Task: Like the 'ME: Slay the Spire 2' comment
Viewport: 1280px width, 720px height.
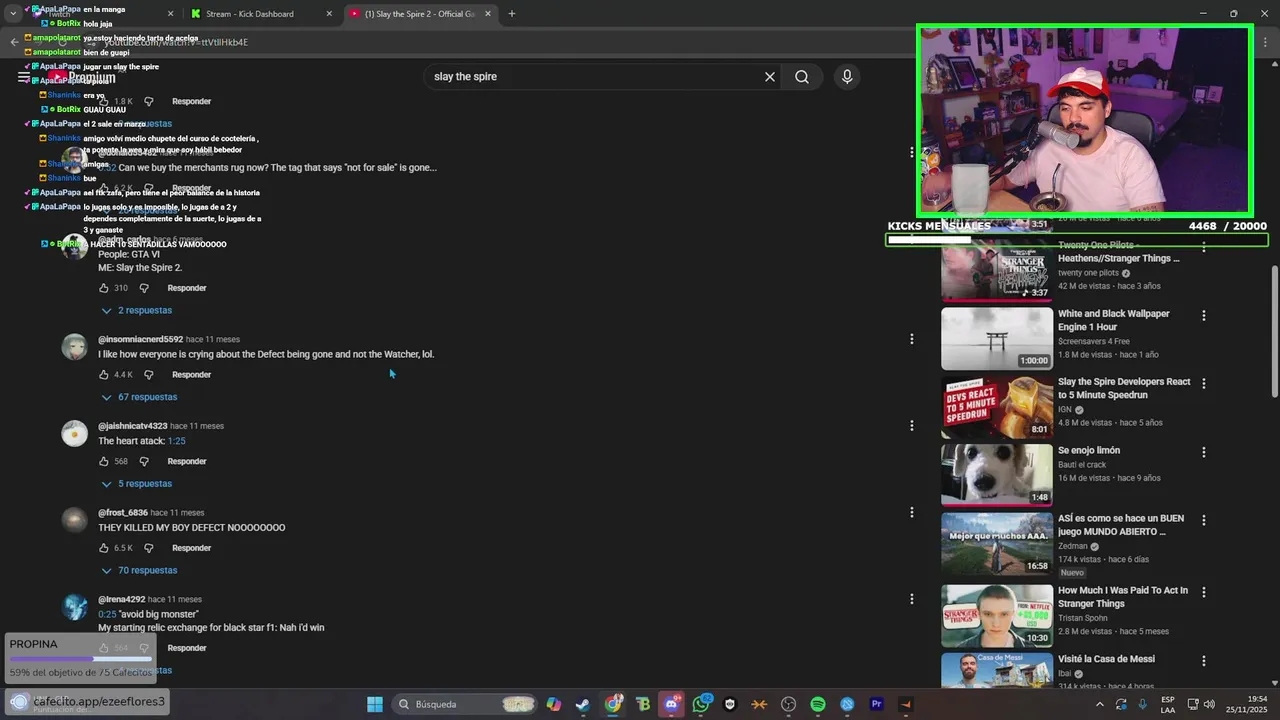Action: [104, 288]
